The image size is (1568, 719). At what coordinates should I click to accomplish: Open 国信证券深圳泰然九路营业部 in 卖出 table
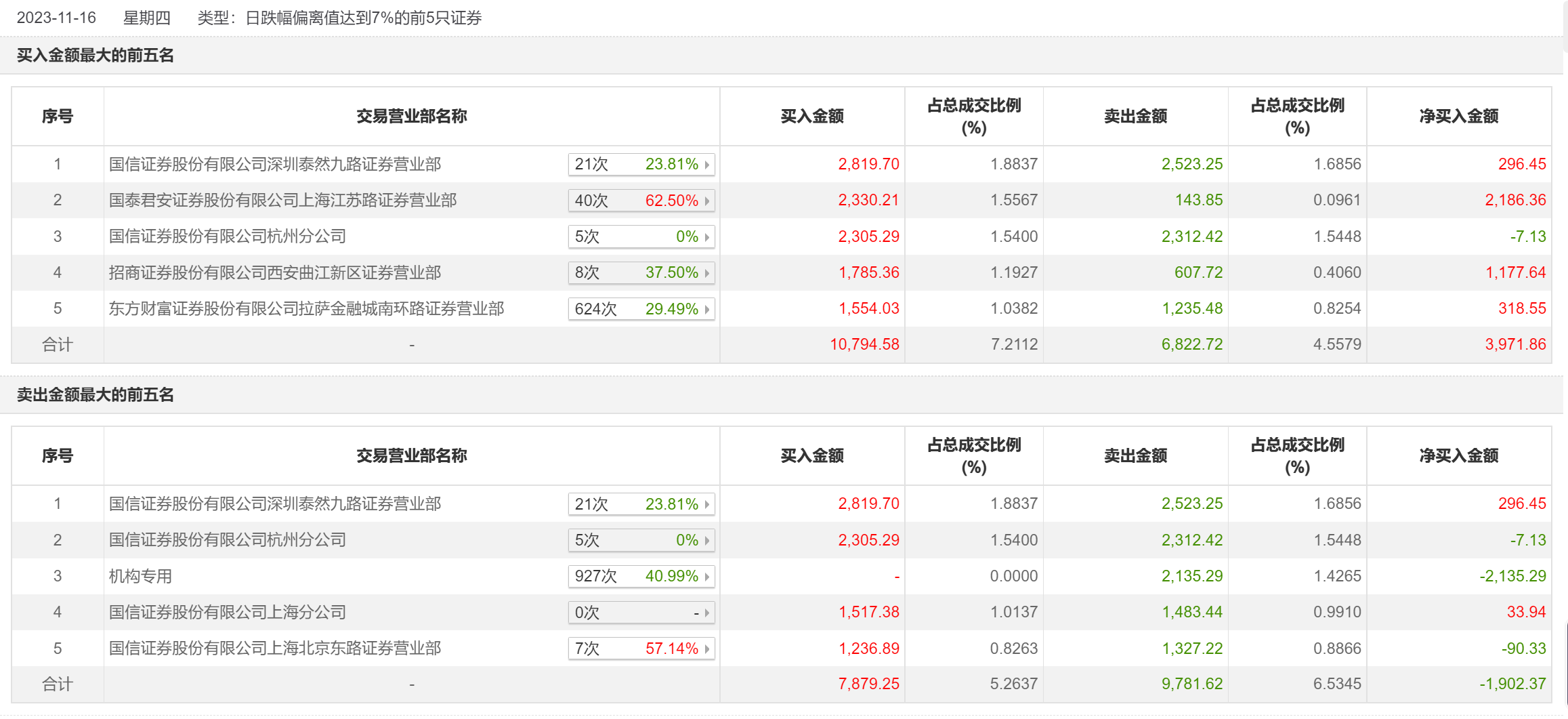(275, 504)
